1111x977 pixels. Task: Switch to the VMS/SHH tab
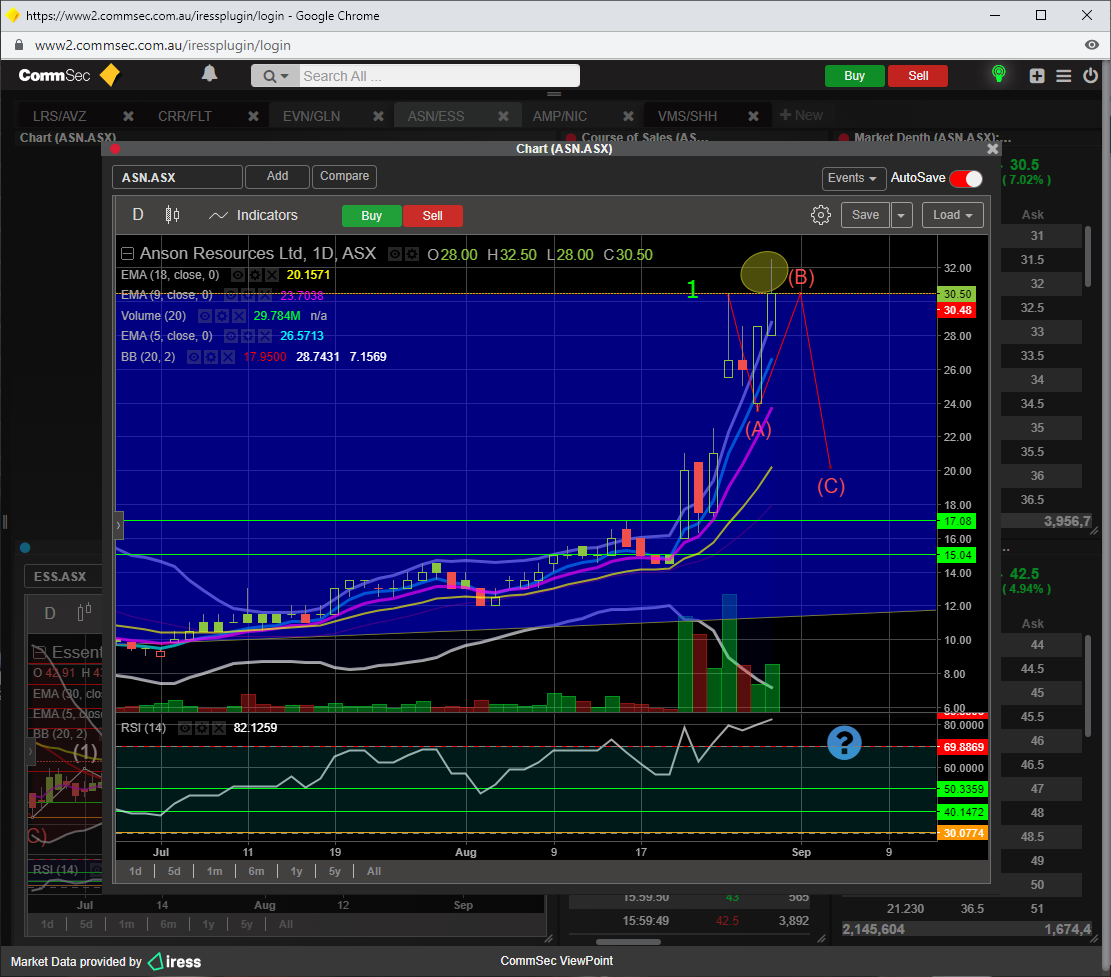click(x=687, y=116)
